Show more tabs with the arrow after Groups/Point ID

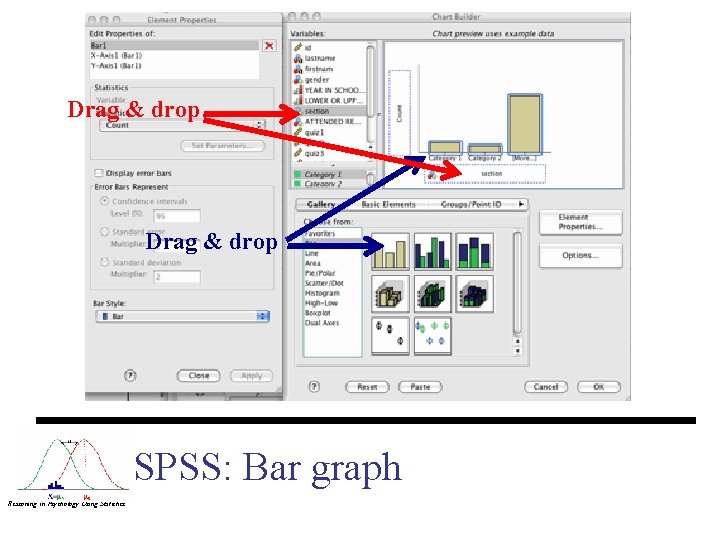click(x=521, y=204)
